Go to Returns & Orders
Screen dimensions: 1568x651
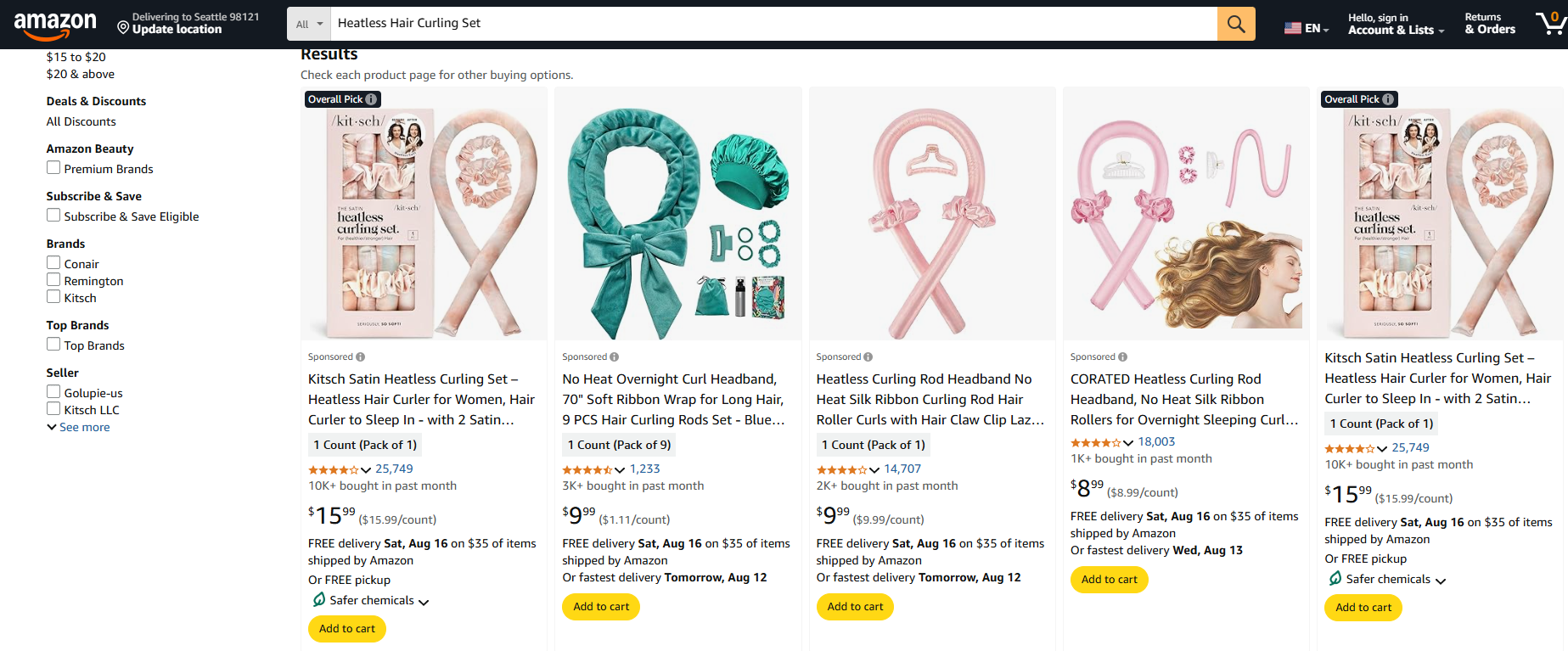point(1489,24)
